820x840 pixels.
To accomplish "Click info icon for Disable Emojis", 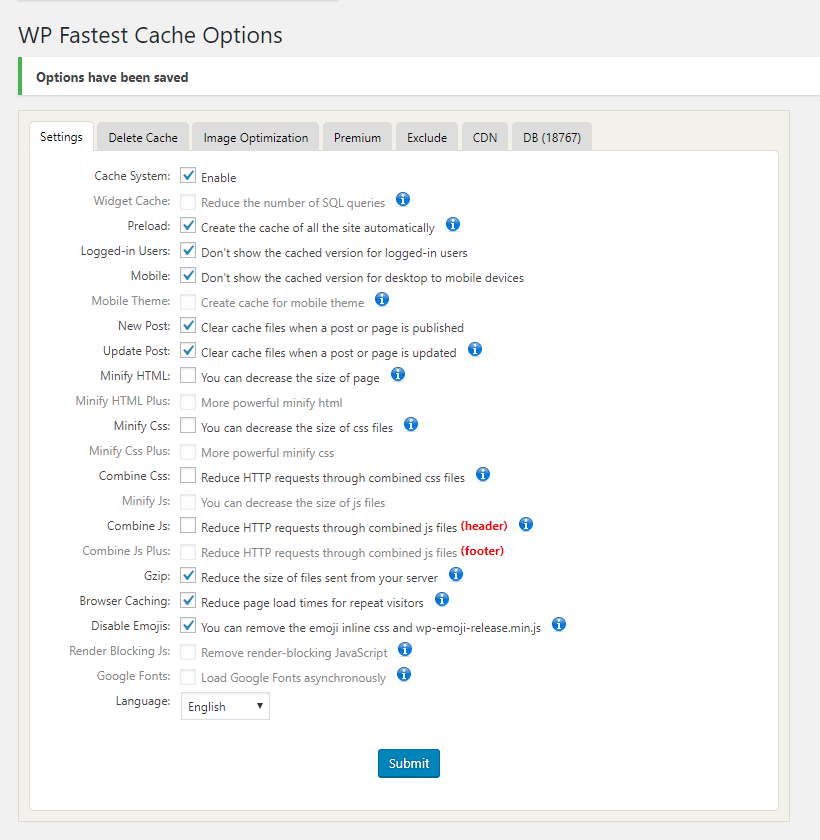I will coord(559,624).
